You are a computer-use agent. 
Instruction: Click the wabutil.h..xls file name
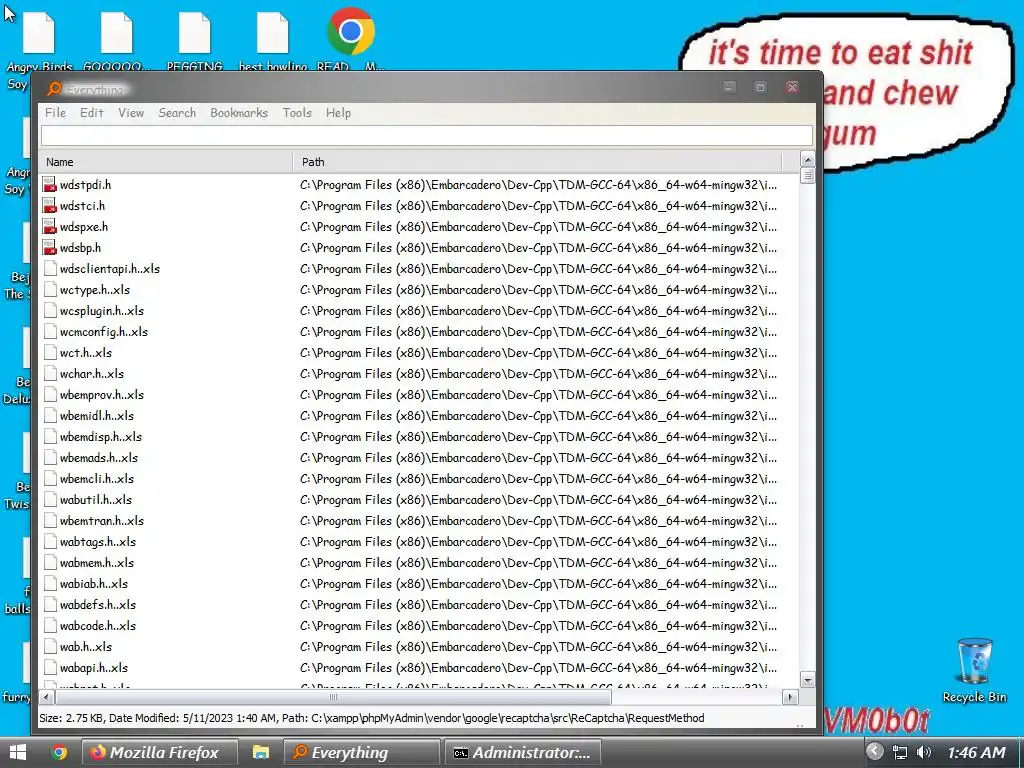pyautogui.click(x=96, y=500)
